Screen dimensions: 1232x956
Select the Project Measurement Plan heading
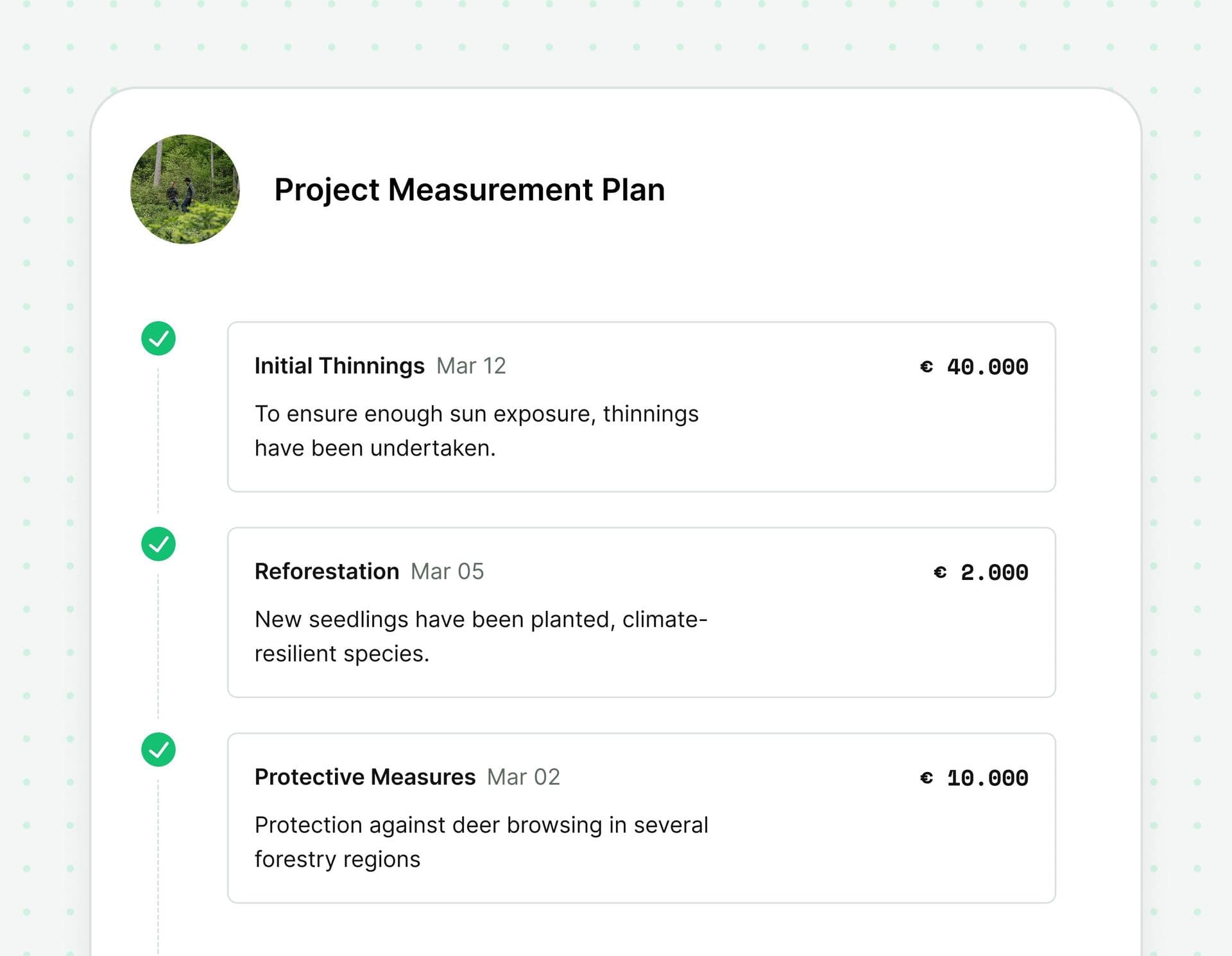[470, 189]
